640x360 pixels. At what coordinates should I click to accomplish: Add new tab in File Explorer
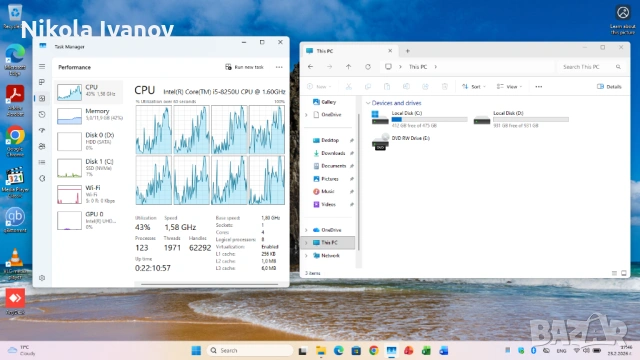pos(407,51)
